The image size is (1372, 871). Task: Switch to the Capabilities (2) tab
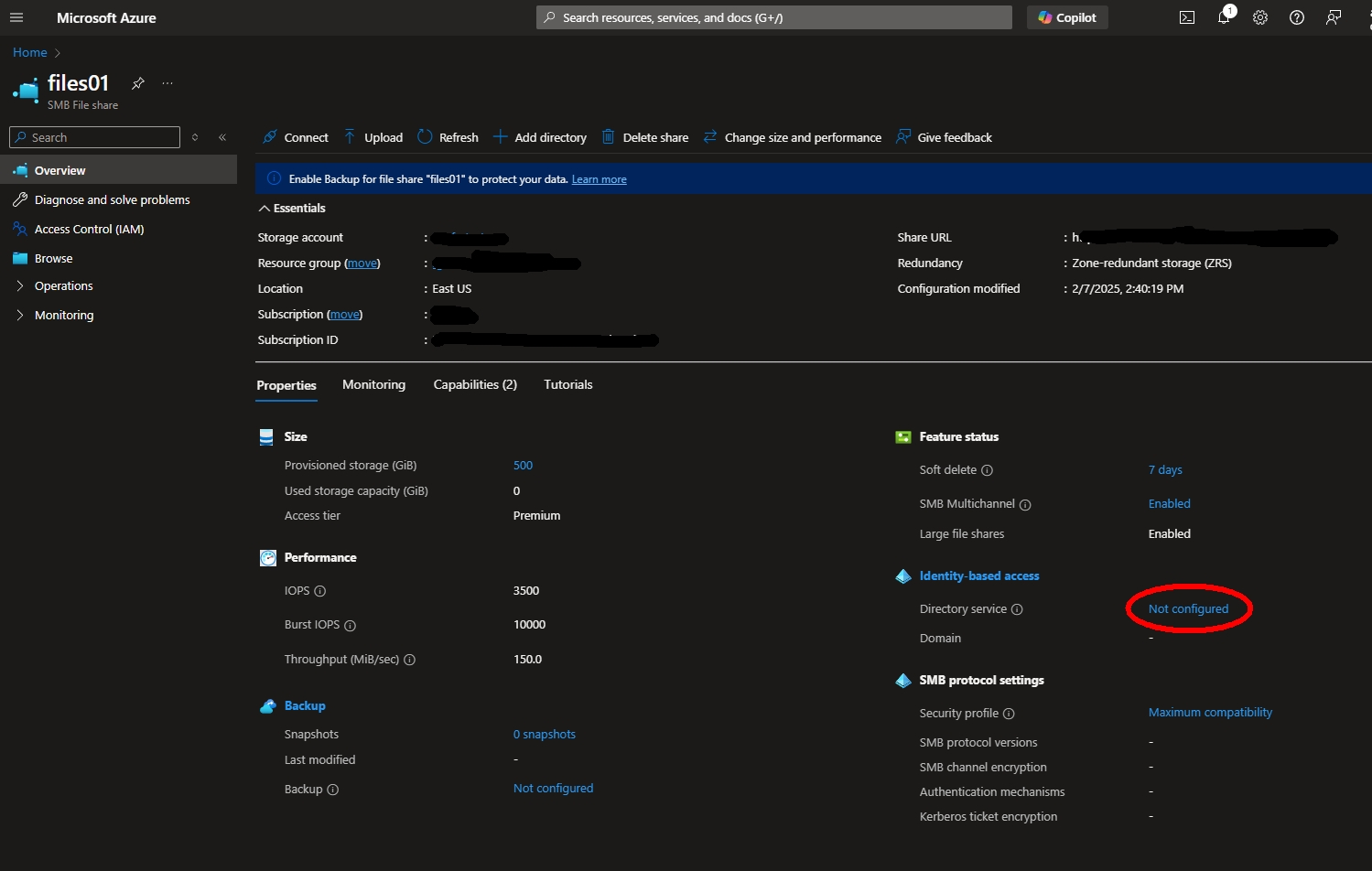[475, 384]
